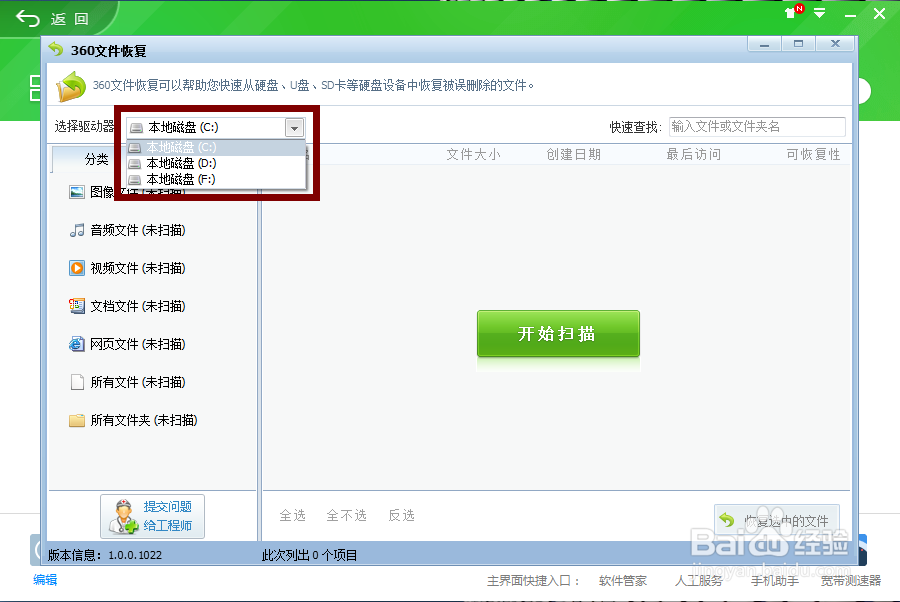The image size is (900, 602).
Task: Select the 音频文件 (audio files) category icon
Action: tap(78, 229)
